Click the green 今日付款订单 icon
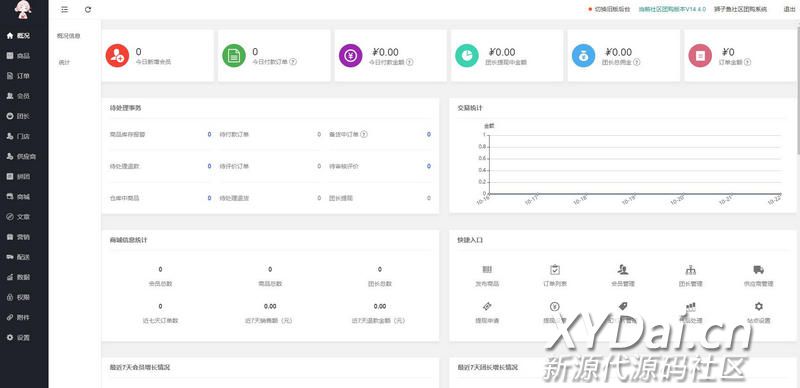This screenshot has height=388, width=800. click(x=234, y=55)
